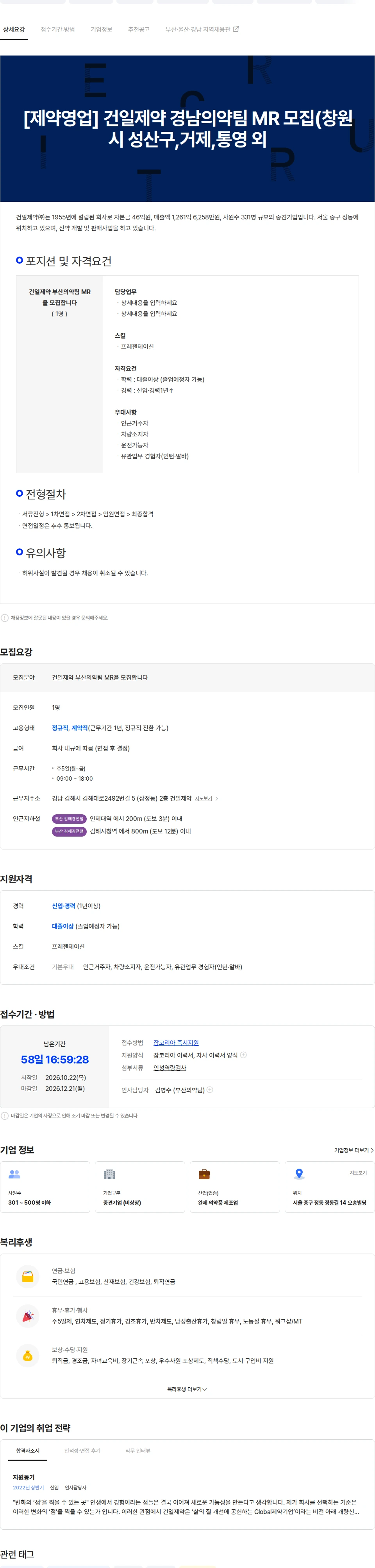Image resolution: width=375 pixels, height=1568 pixels.
Task: Switch to the 접수기간·방법 tab
Action: click(58, 29)
